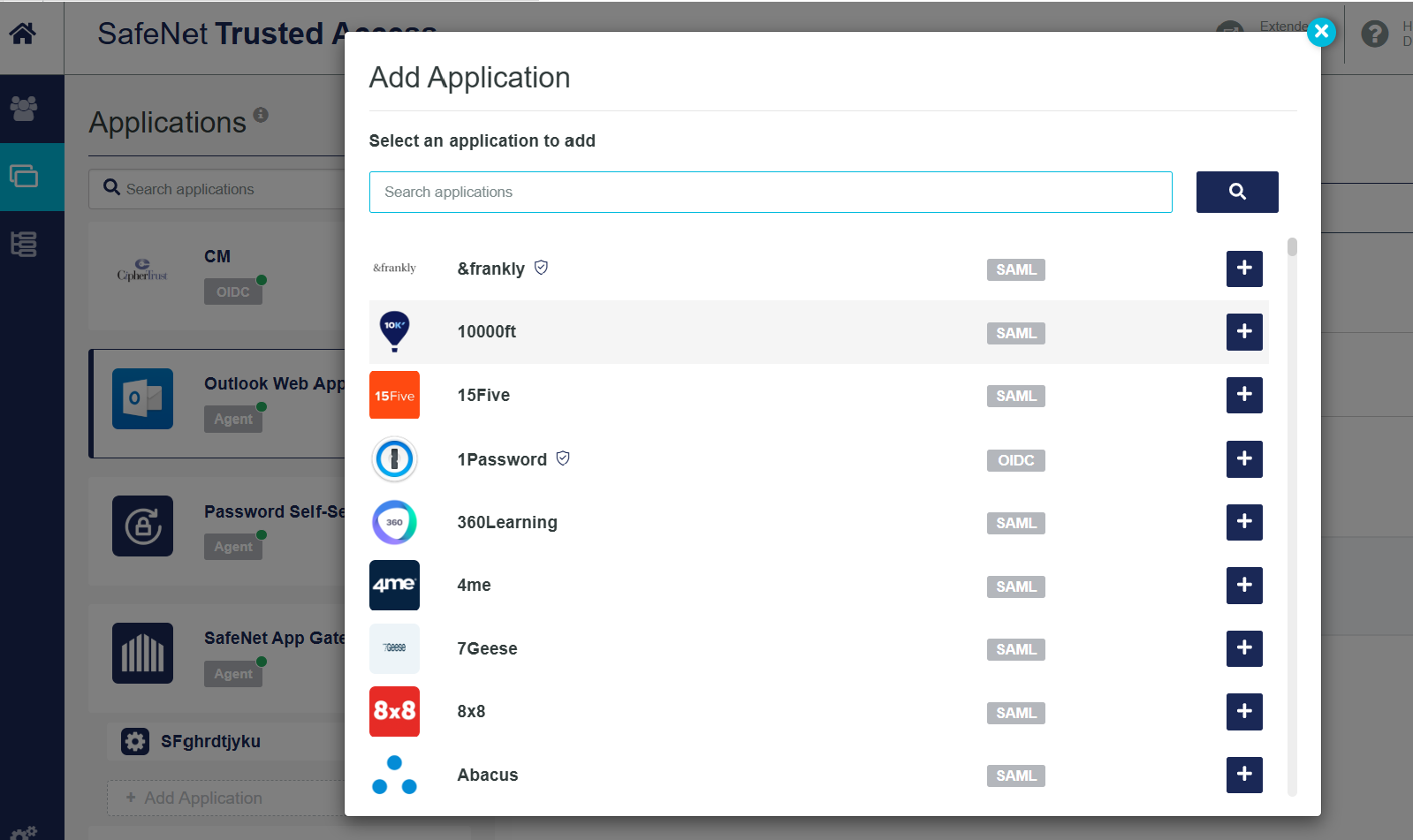Open the Users icon in the sidebar
This screenshot has height=840, width=1413.
(24, 109)
